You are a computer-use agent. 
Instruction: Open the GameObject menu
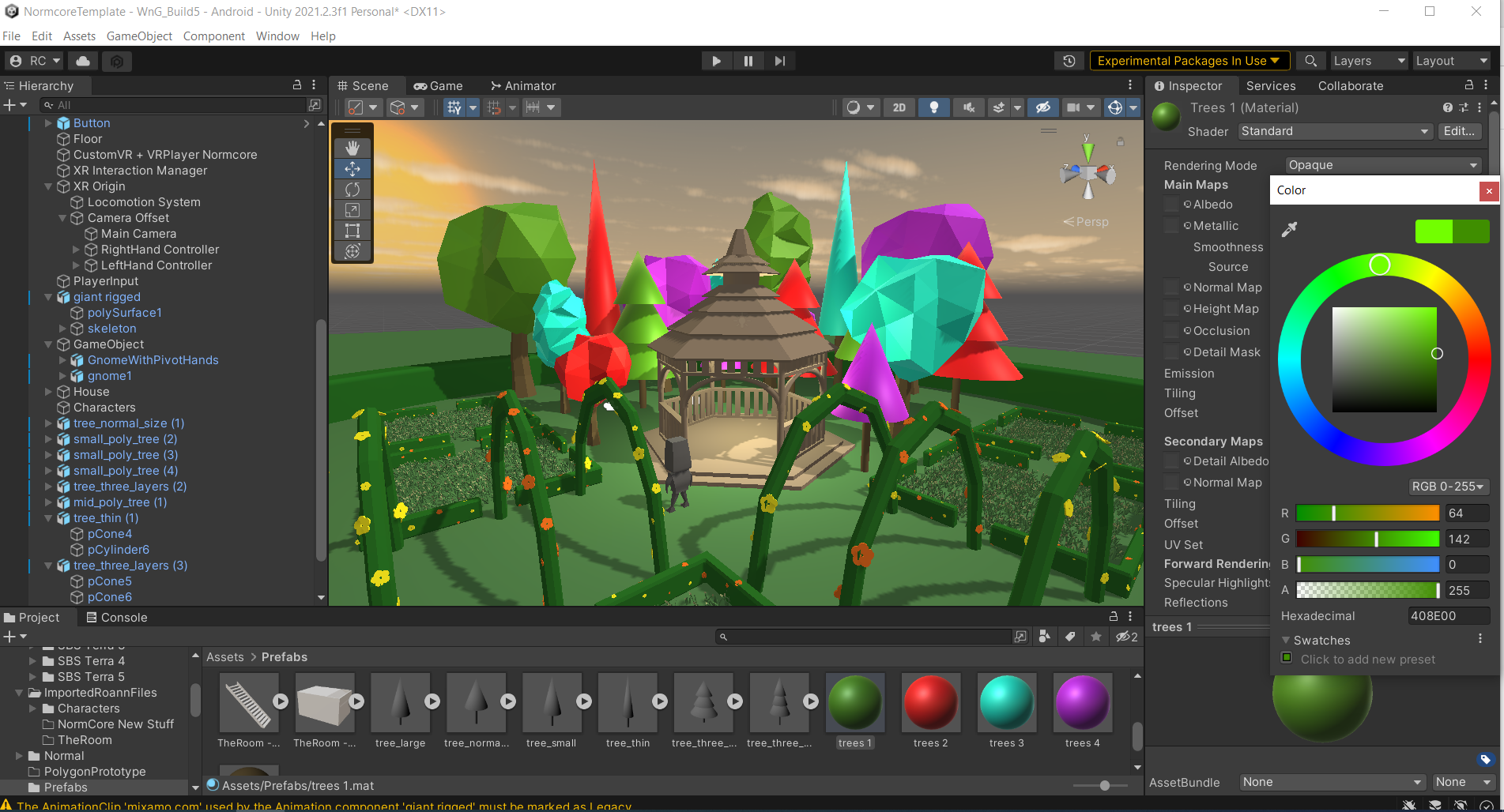point(139,36)
